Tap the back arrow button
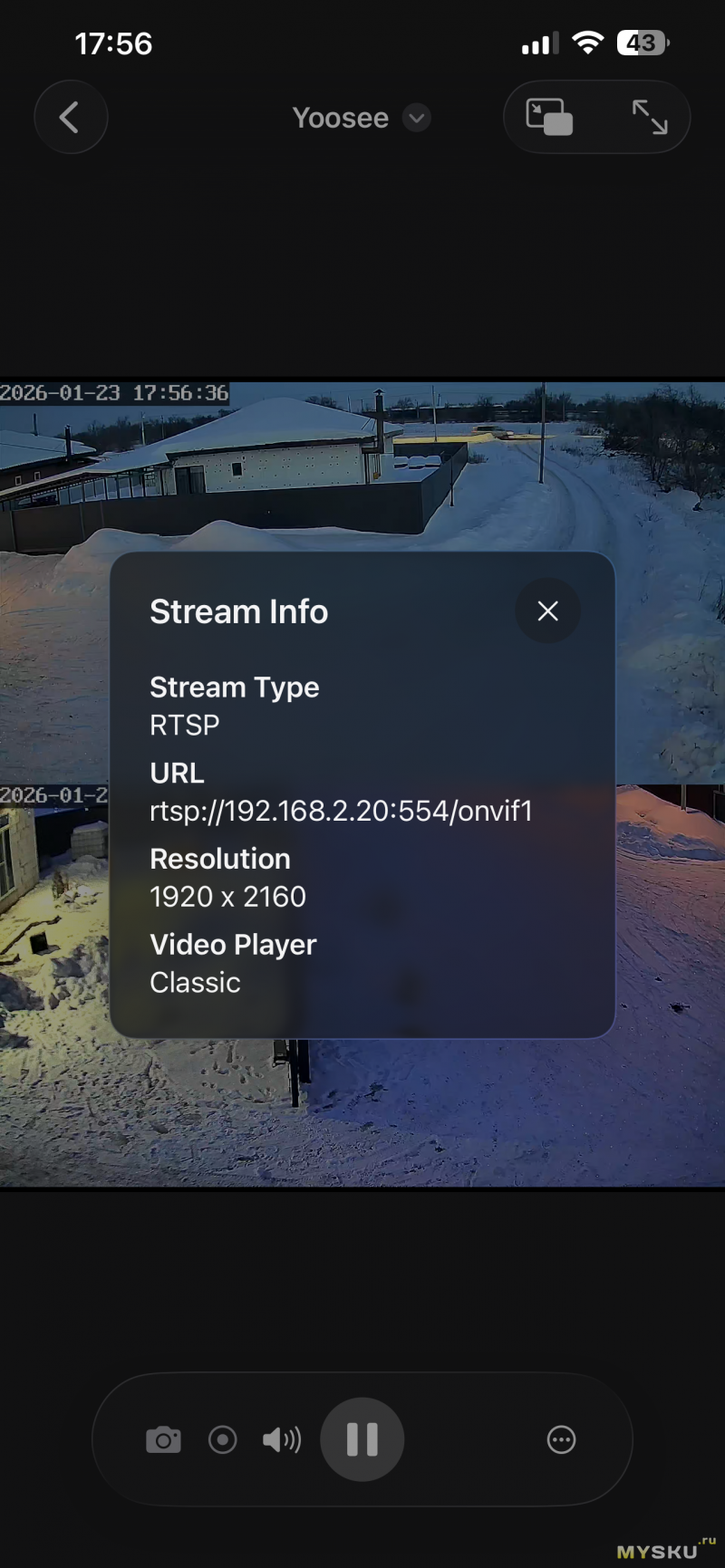Image resolution: width=725 pixels, height=1568 pixels. tap(70, 118)
